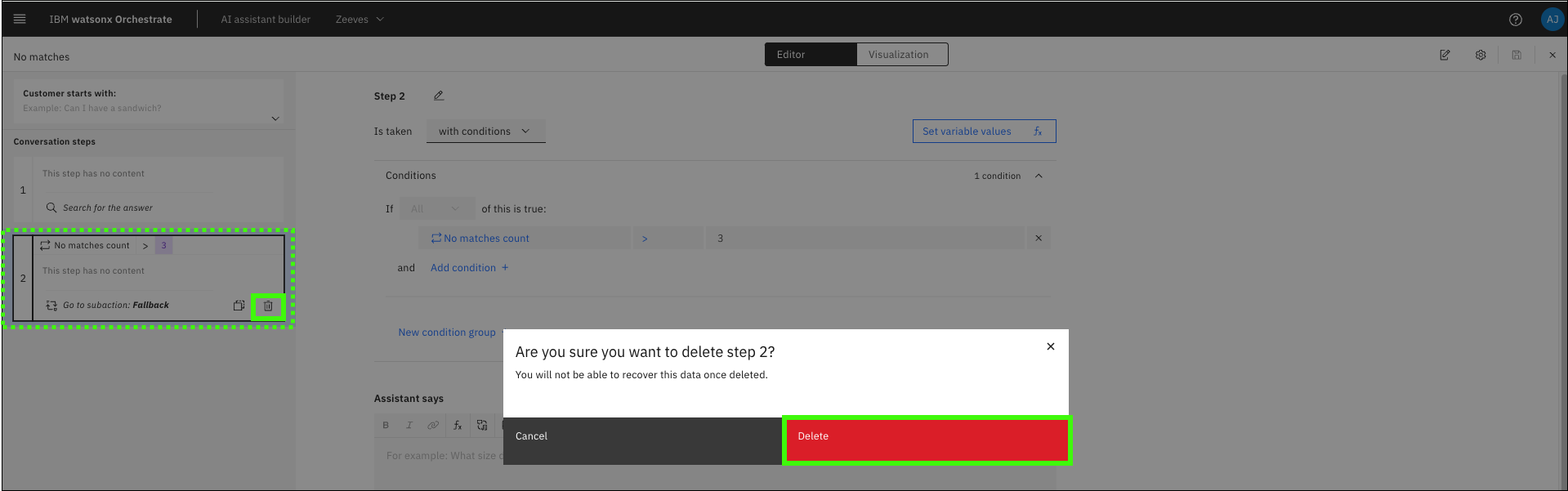
Task: Confirm with the red Delete button
Action: [927, 440]
